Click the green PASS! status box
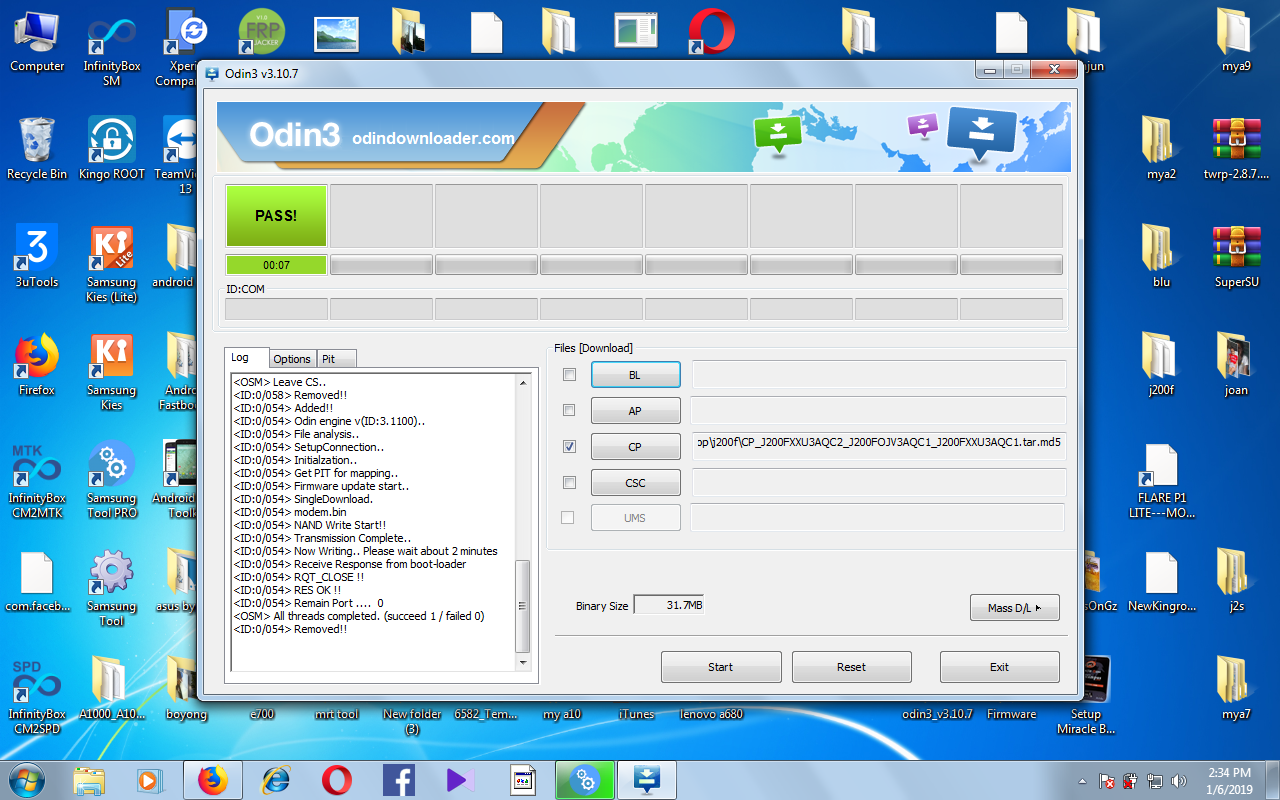This screenshot has width=1280, height=800. pos(276,215)
